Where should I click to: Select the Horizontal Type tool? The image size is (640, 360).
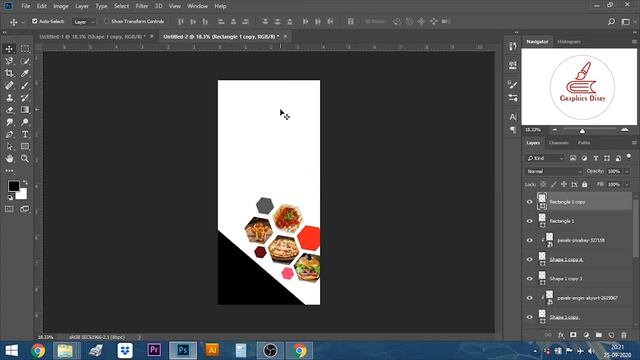click(25, 134)
